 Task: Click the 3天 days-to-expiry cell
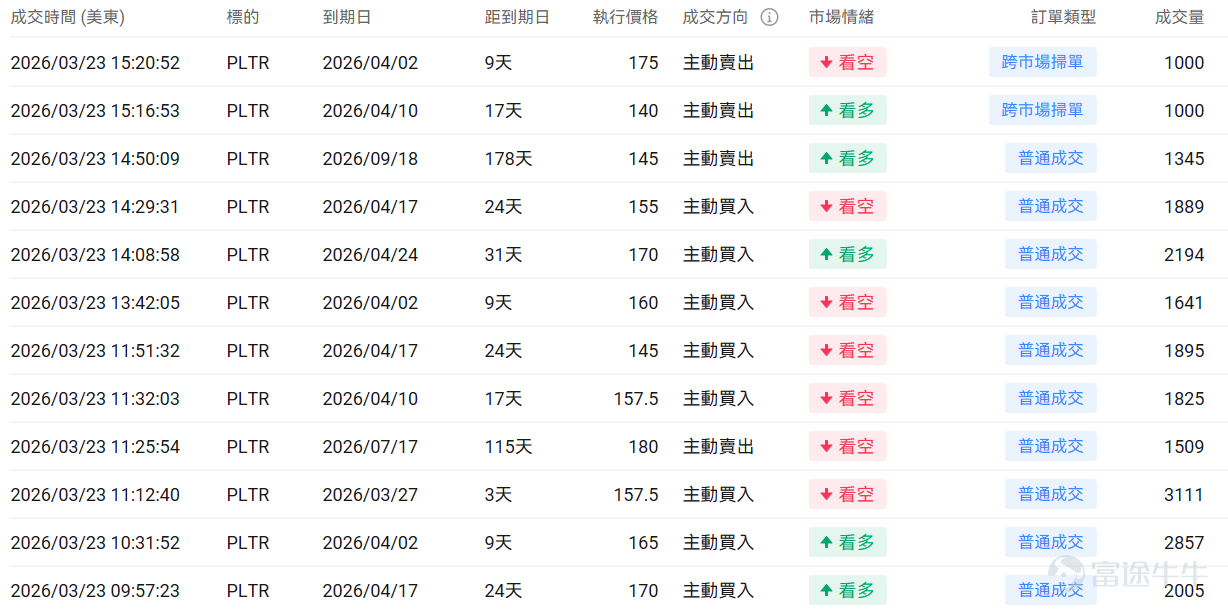pyautogui.click(x=498, y=495)
